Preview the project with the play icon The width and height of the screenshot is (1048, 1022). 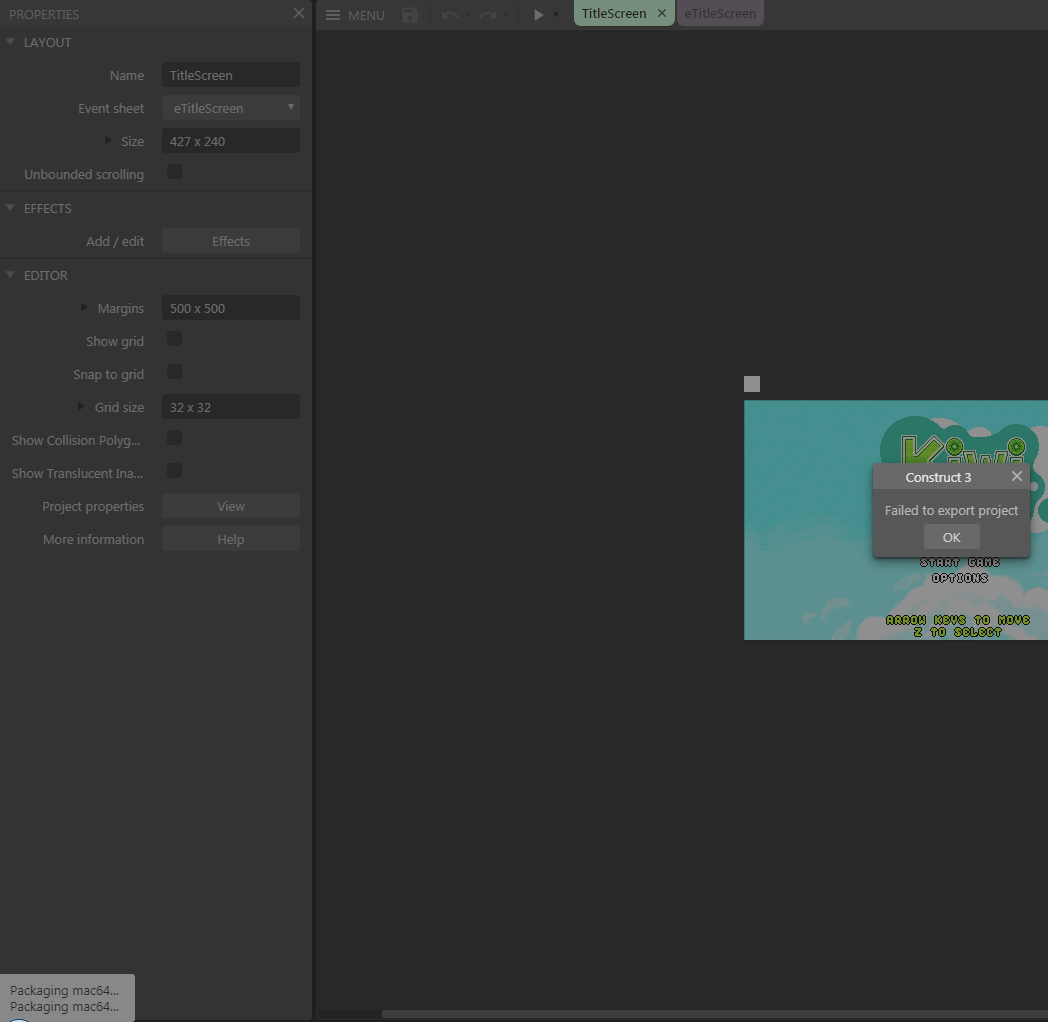tap(538, 15)
